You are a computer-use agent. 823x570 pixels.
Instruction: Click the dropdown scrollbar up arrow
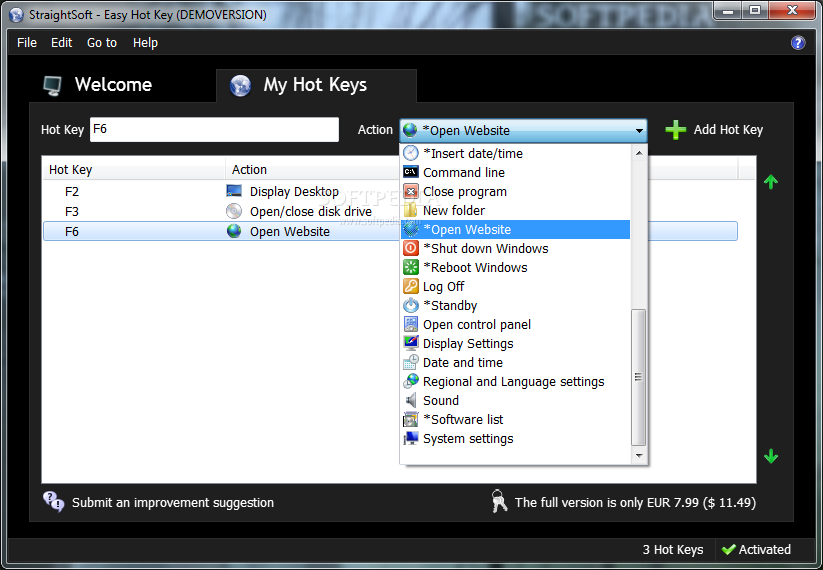pyautogui.click(x=639, y=153)
